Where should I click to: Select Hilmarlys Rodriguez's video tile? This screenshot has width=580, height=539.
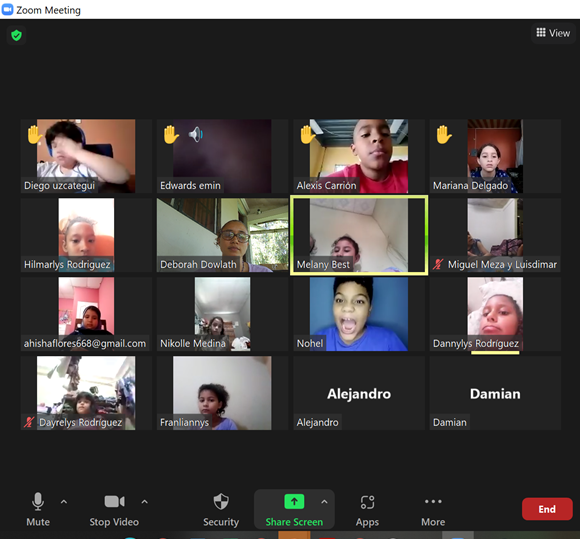[86, 235]
